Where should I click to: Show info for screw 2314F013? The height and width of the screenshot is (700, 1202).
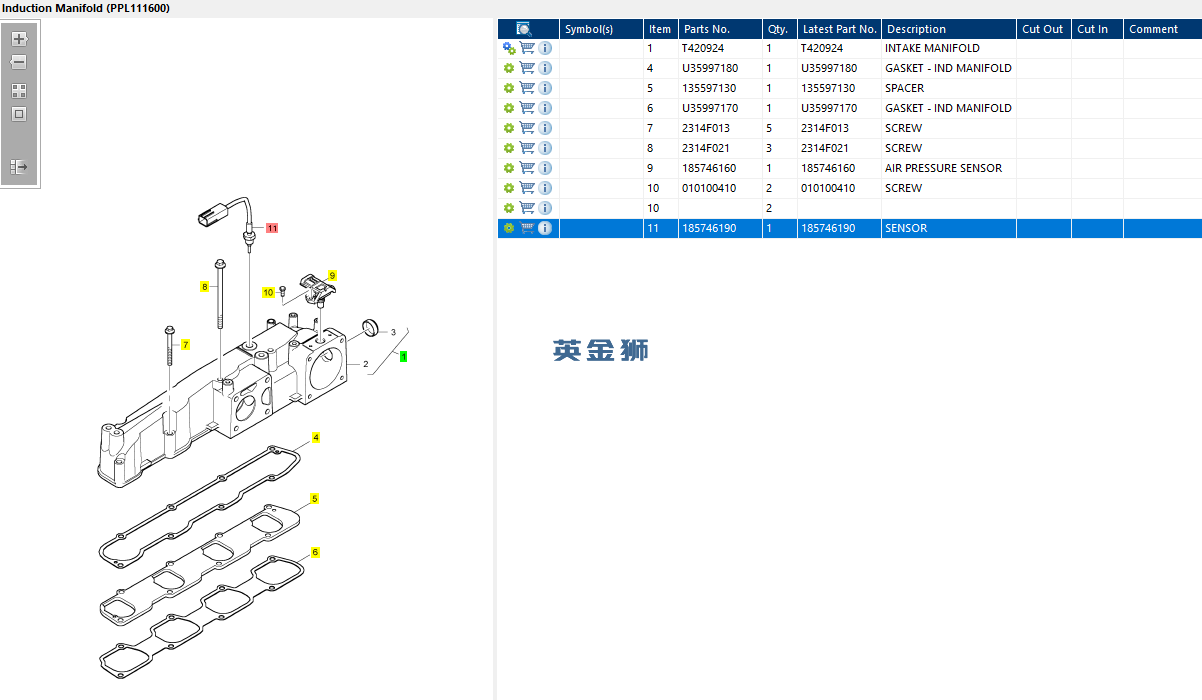(545, 128)
